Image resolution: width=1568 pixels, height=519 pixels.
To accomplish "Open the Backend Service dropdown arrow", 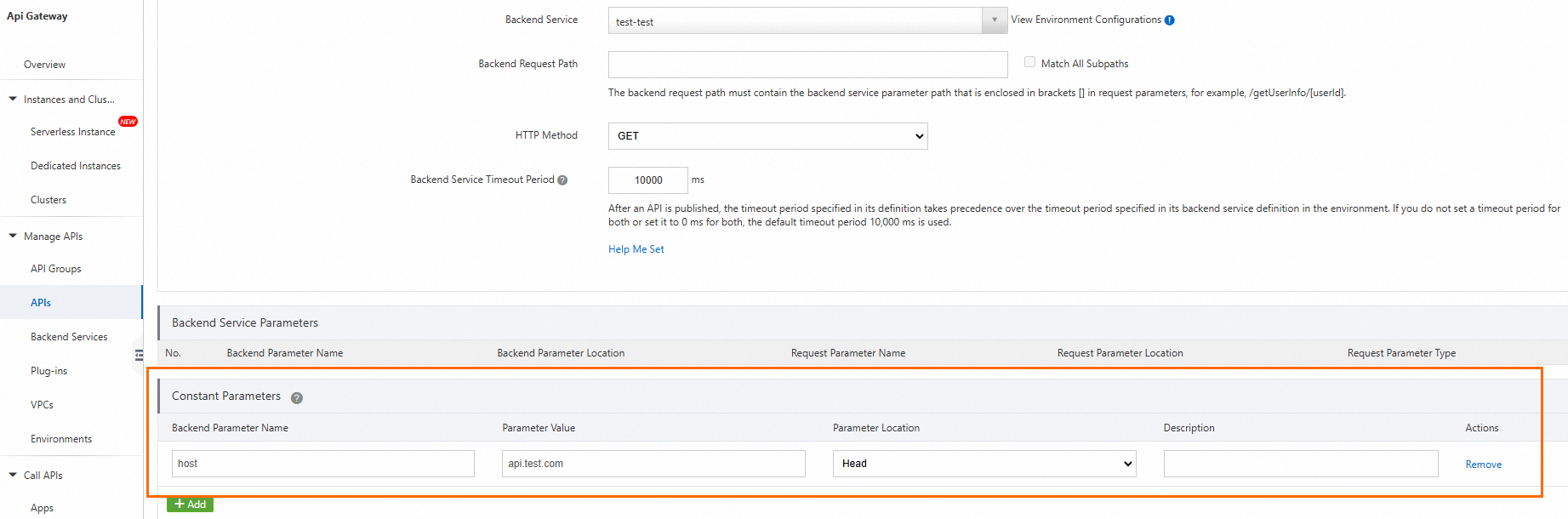I will [995, 20].
